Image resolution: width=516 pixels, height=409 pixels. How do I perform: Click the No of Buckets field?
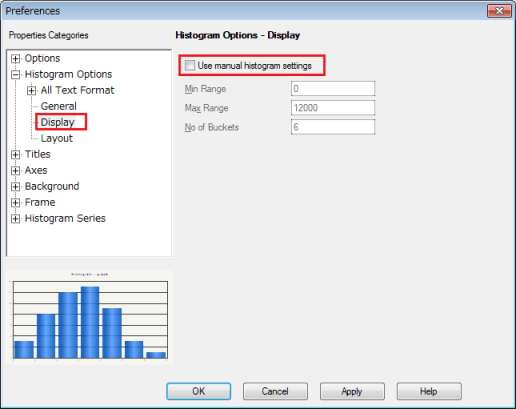point(333,127)
